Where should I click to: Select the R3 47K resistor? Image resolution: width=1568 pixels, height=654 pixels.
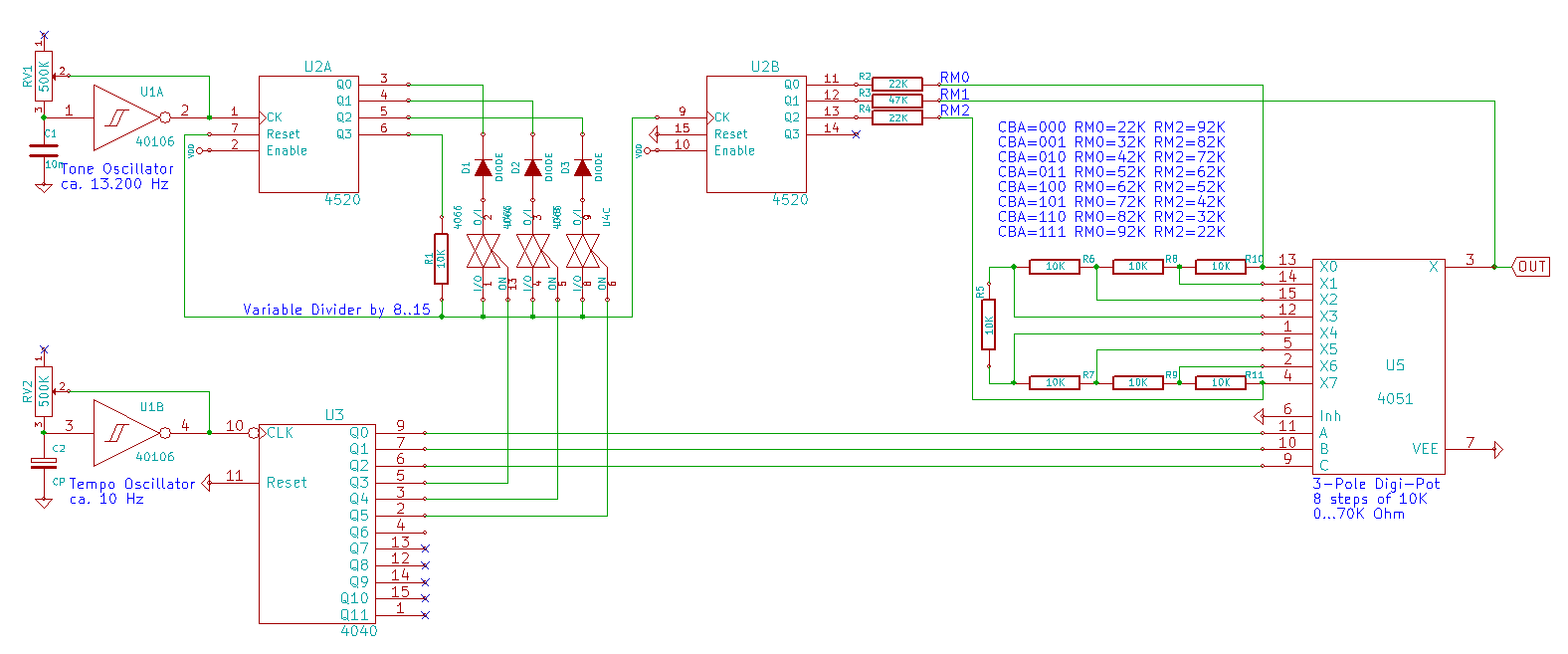[897, 101]
